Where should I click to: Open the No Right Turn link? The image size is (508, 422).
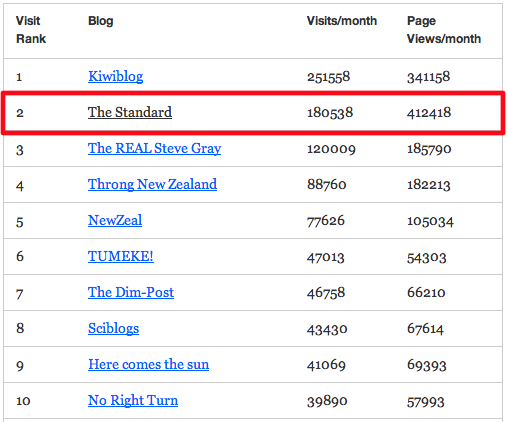tap(133, 401)
